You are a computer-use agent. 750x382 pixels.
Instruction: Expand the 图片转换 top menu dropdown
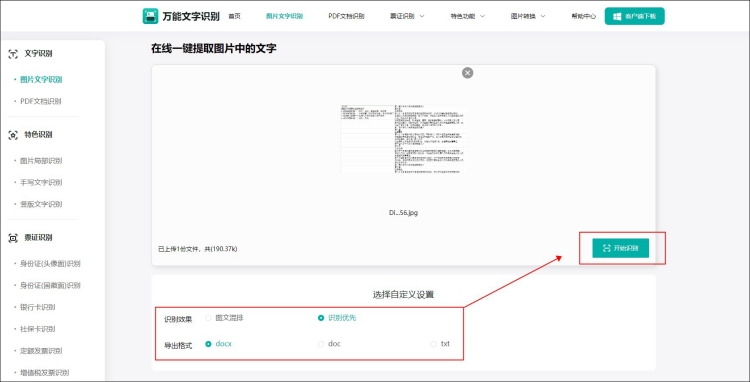click(x=543, y=16)
